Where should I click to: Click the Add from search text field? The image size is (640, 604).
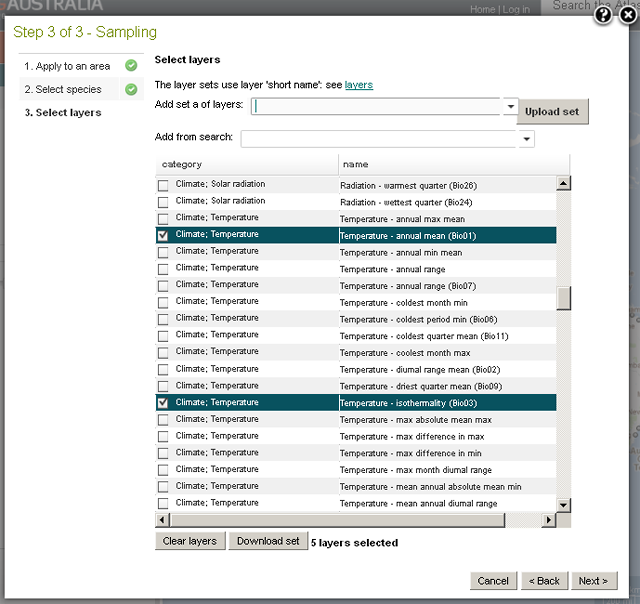(x=380, y=139)
